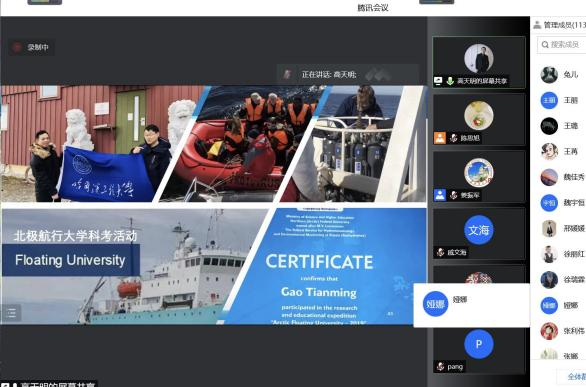Click the orange person icon on 陈思旭's tile
The height and width of the screenshot is (387, 586).
tap(440, 138)
